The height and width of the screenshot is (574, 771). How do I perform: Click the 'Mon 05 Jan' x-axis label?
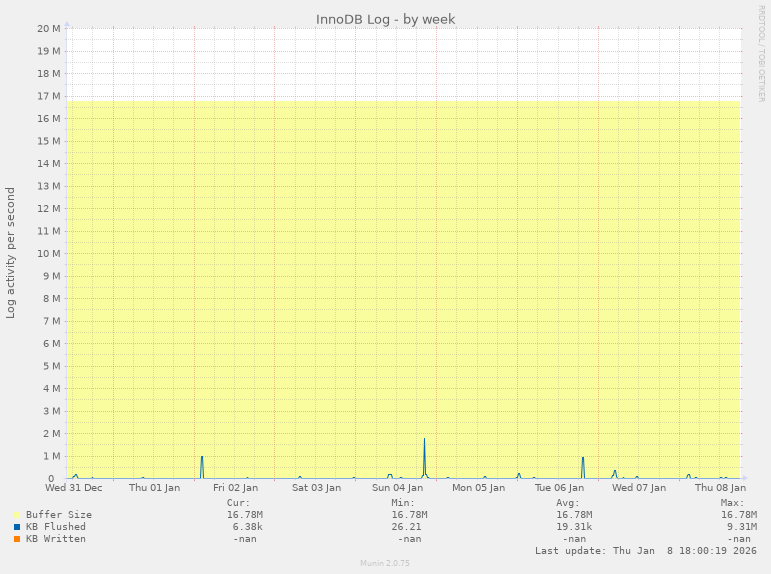478,487
